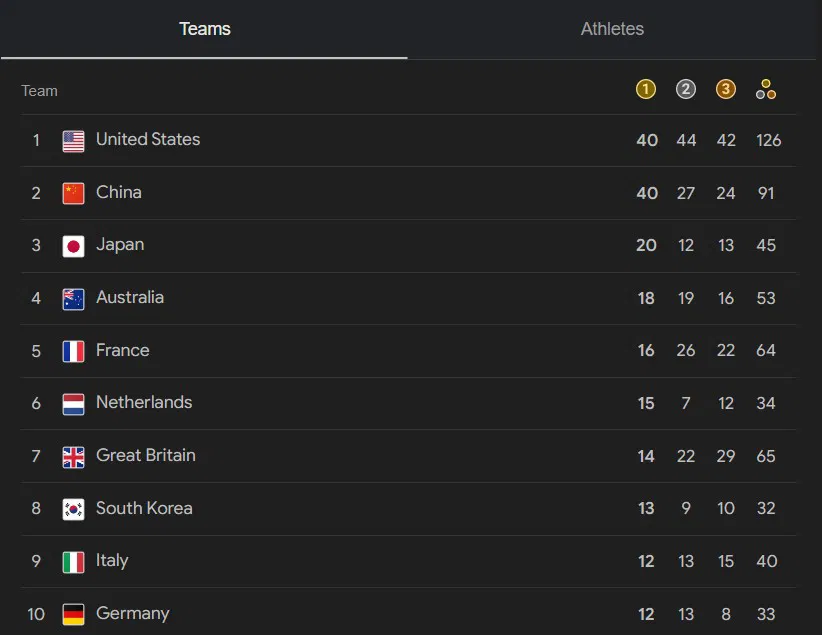The height and width of the screenshot is (635, 822).
Task: Open the Netherlands team name
Action: pyautogui.click(x=144, y=402)
